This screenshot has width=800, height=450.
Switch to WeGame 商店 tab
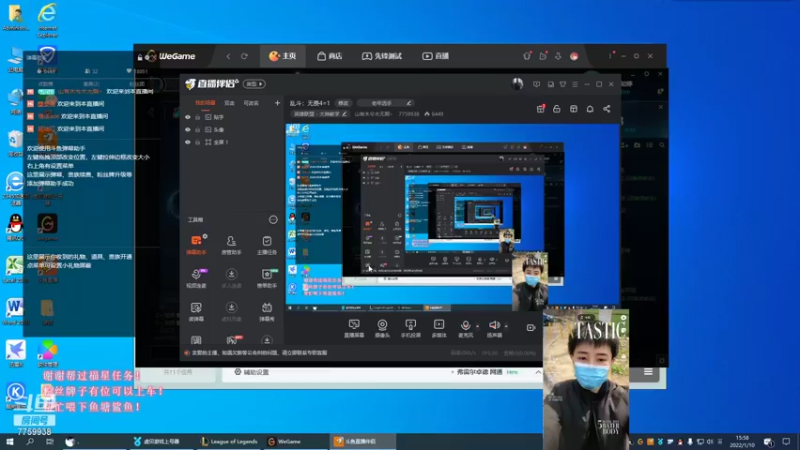click(x=330, y=56)
